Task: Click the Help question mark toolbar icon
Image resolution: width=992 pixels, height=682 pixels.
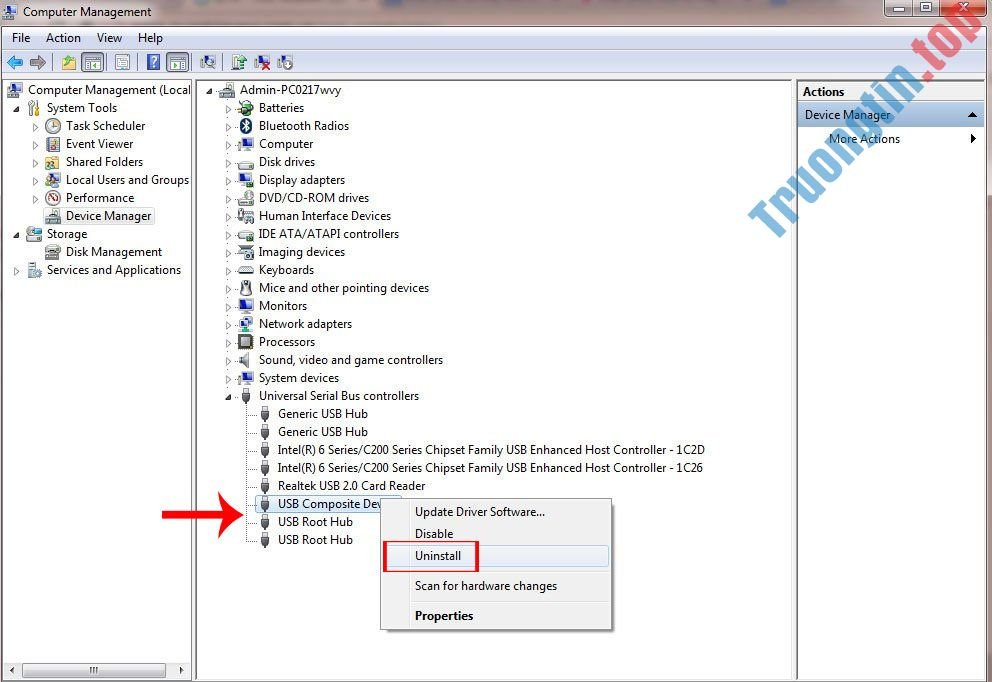Action: (153, 62)
